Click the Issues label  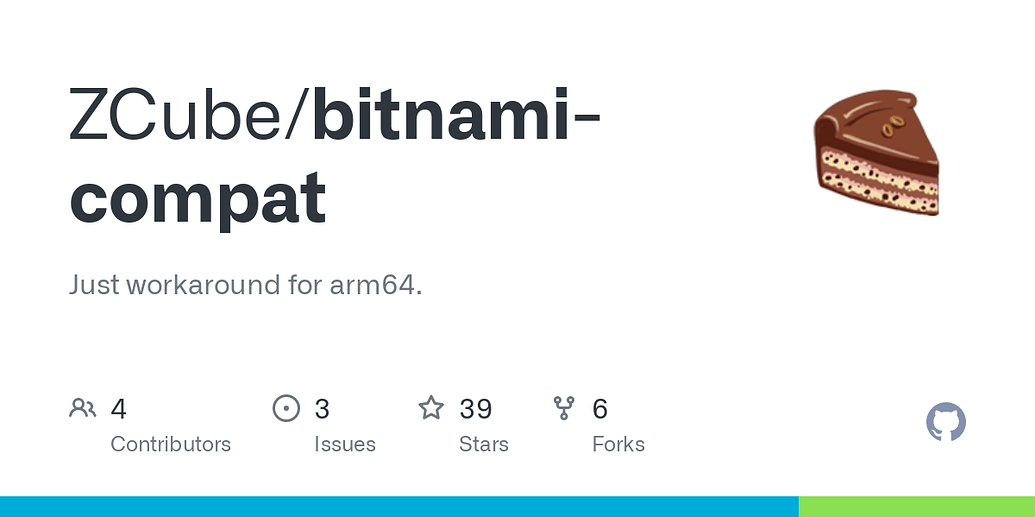pyautogui.click(x=345, y=444)
